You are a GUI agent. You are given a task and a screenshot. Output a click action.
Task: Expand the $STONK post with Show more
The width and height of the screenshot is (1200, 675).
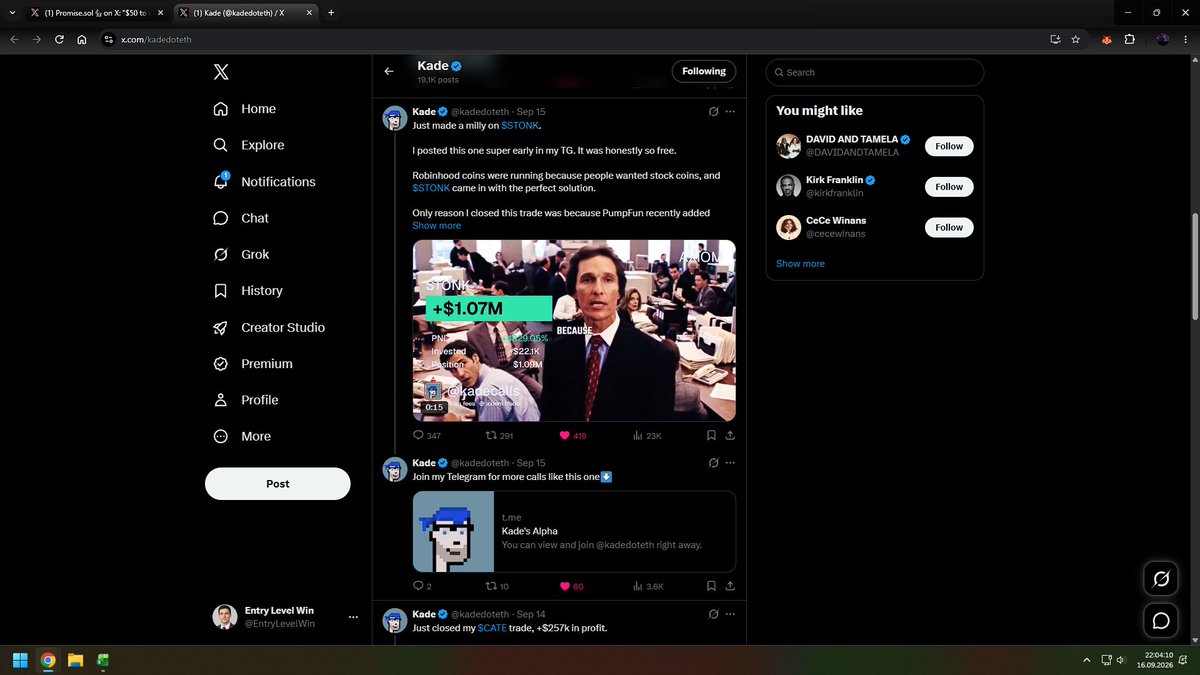(x=437, y=226)
